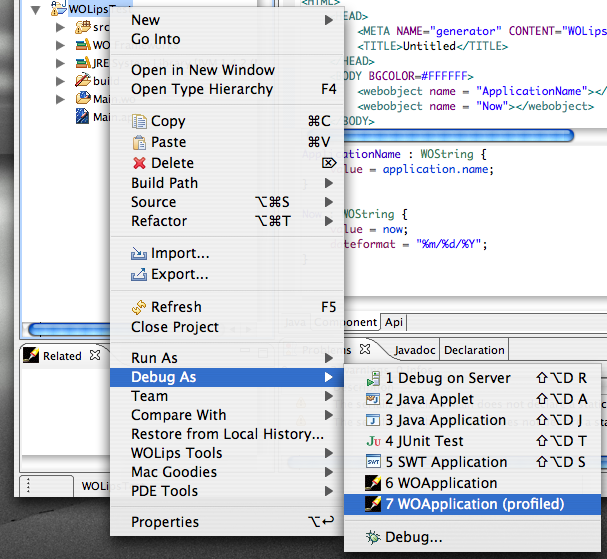
Task: Switch to the Api editor tab
Action: pos(394,322)
